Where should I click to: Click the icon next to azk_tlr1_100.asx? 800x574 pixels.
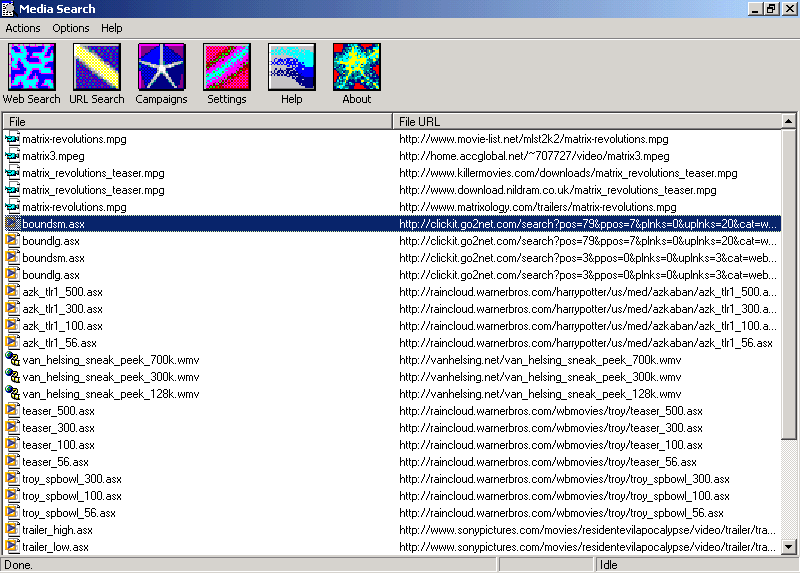(x=12, y=326)
